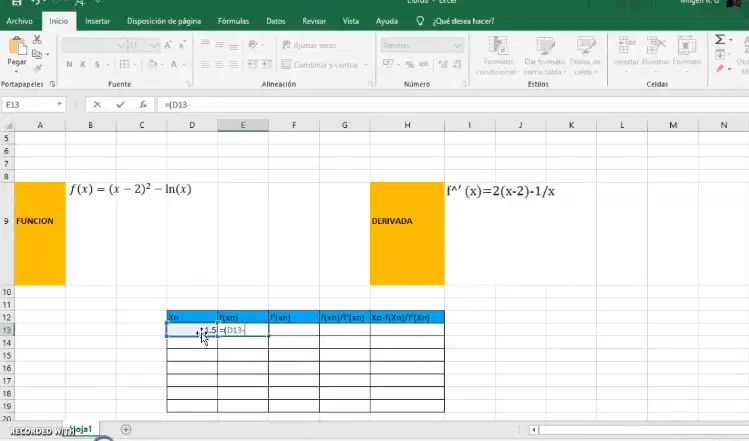749x441 pixels.
Task: Open the cell borders tool
Action: pos(125,64)
